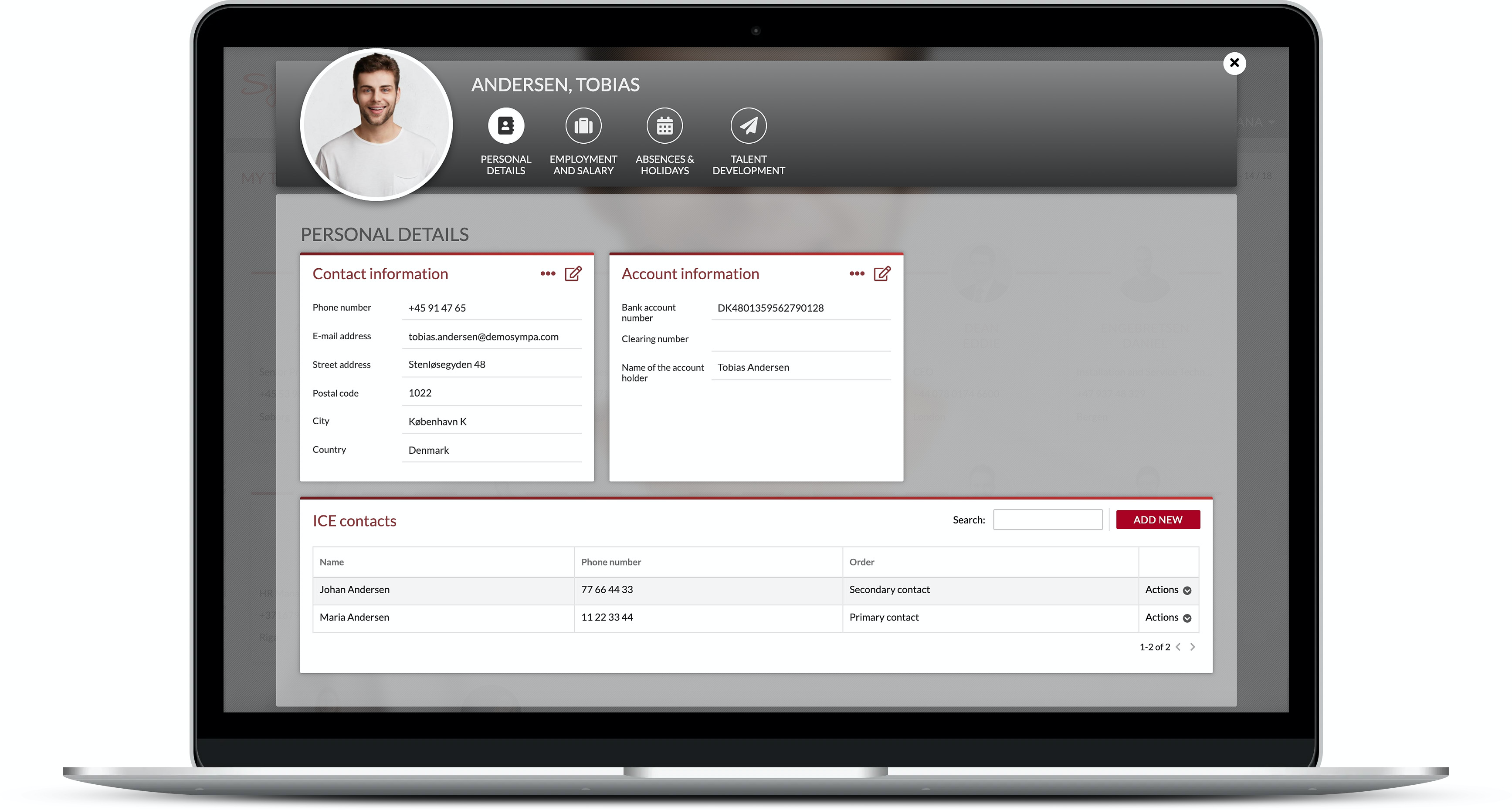Sort ICE contacts by Phone number column

708,562
